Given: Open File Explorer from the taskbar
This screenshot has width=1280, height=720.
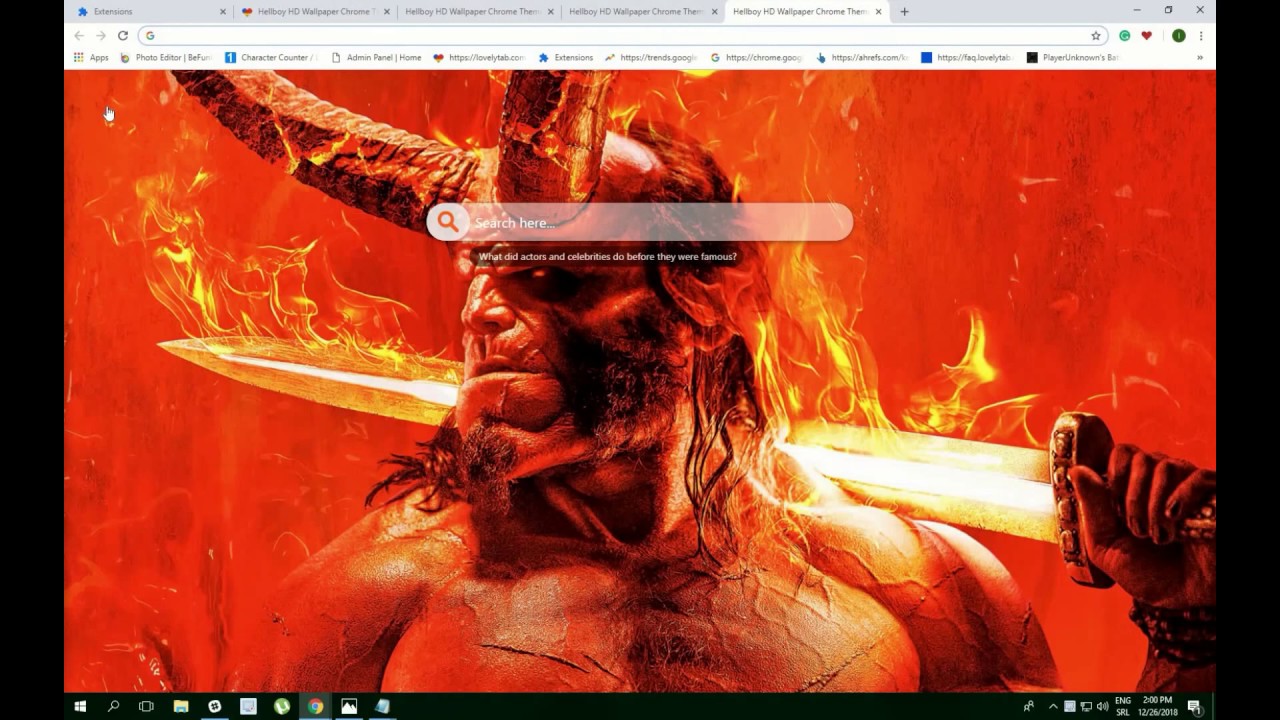Looking at the screenshot, I should point(181,706).
